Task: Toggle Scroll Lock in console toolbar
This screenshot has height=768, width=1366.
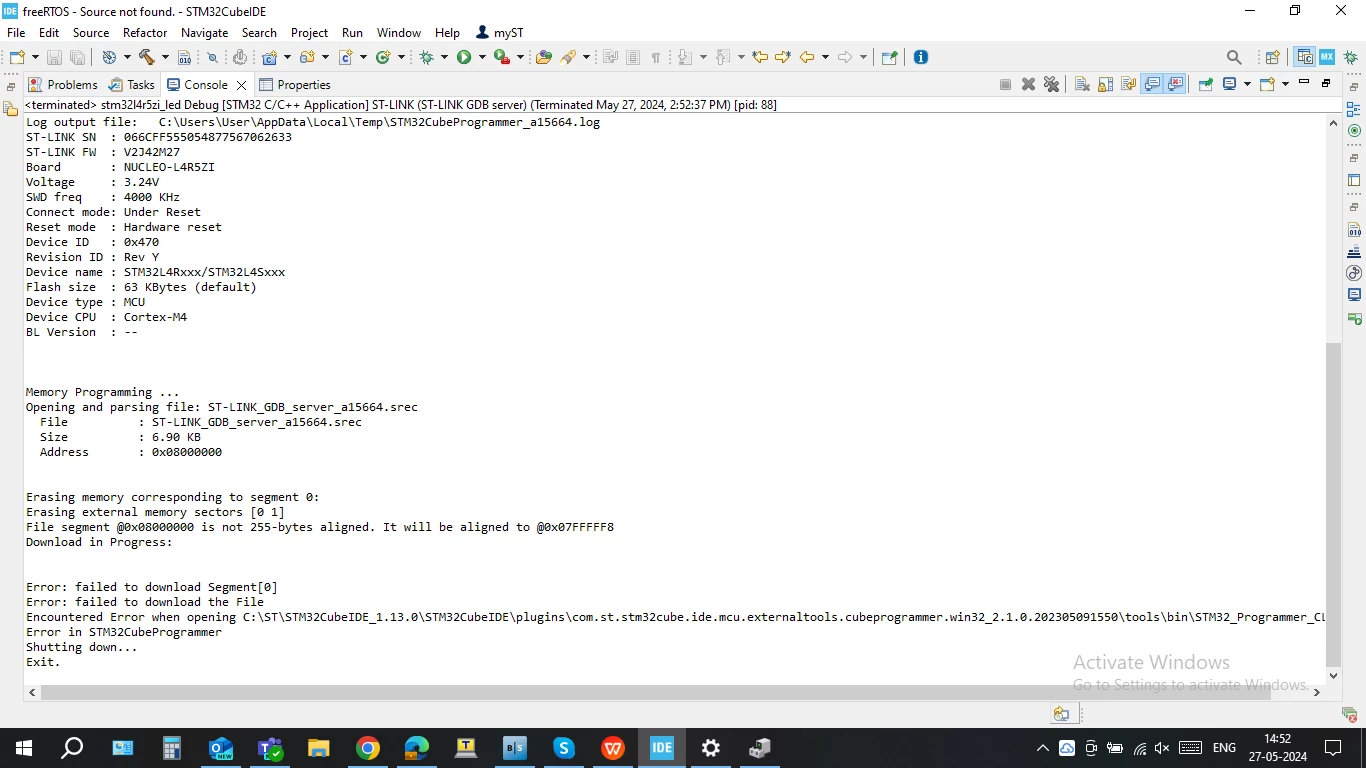Action: coord(1105,85)
